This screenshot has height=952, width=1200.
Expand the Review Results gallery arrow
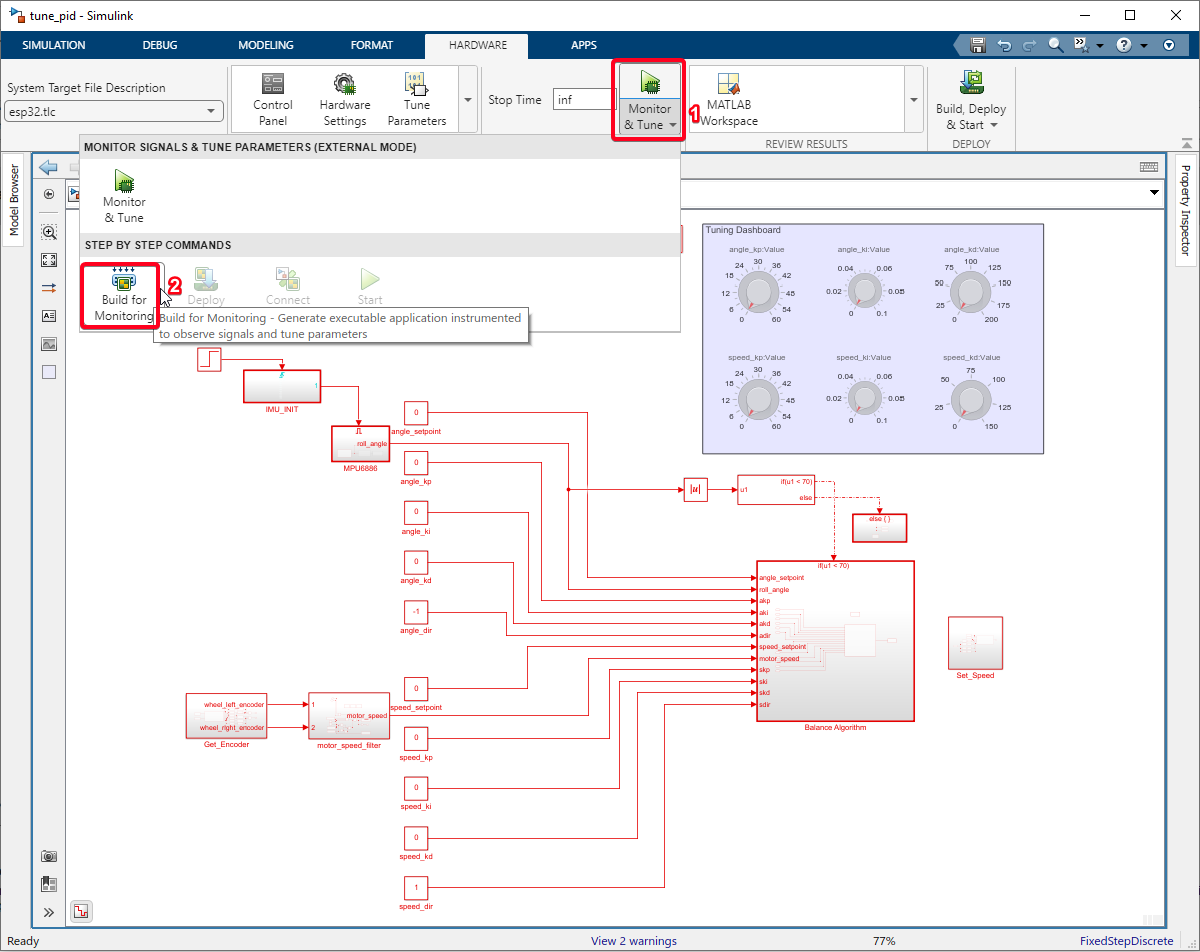pyautogui.click(x=913, y=100)
